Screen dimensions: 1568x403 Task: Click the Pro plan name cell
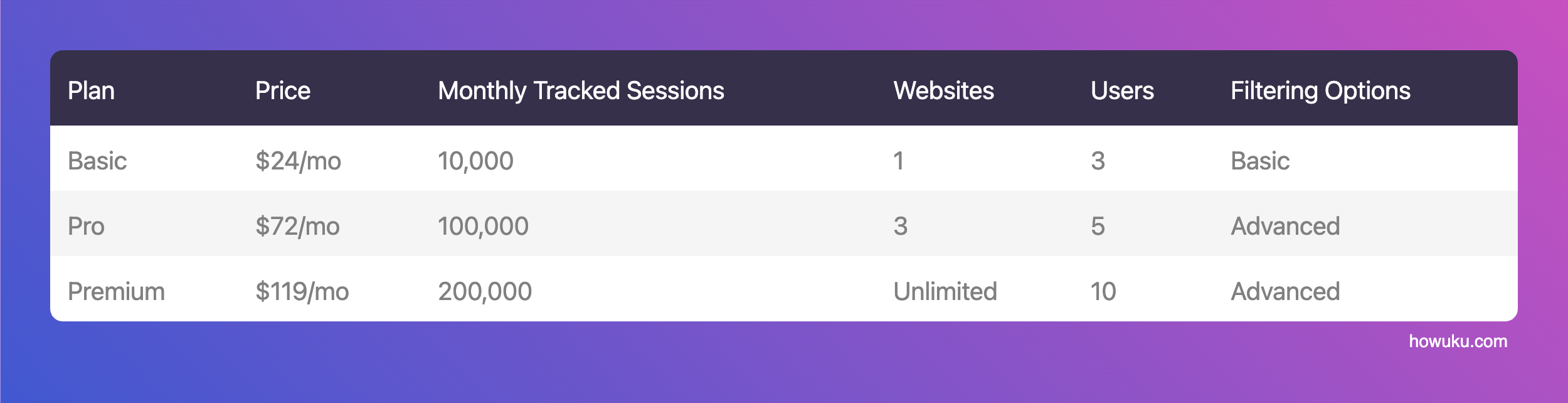tap(86, 227)
